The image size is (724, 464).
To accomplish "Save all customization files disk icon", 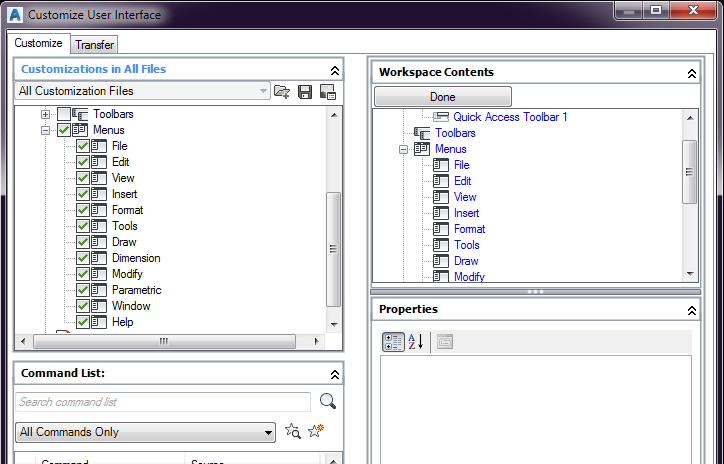I will pos(305,91).
